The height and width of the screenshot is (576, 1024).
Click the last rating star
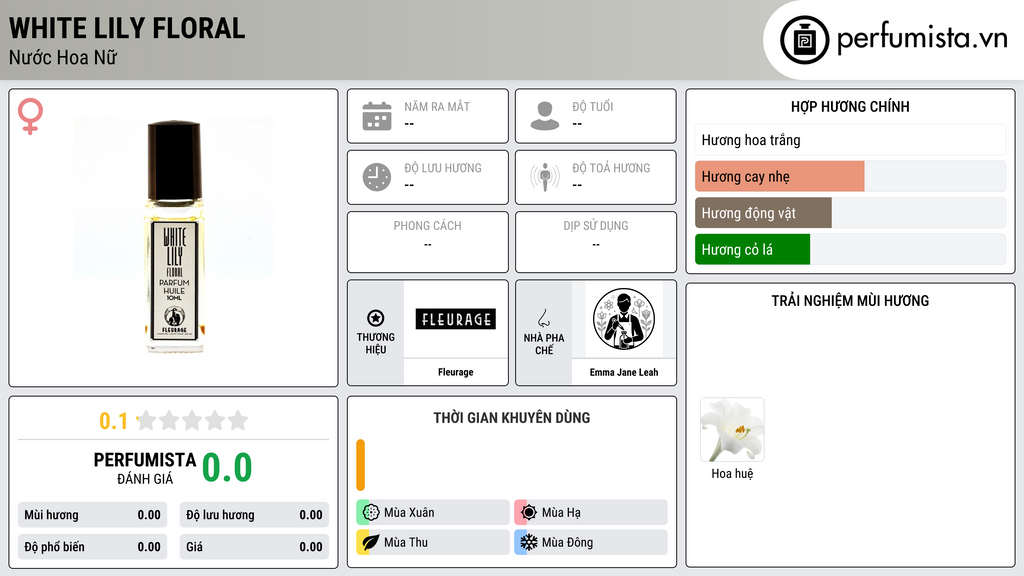[238, 420]
